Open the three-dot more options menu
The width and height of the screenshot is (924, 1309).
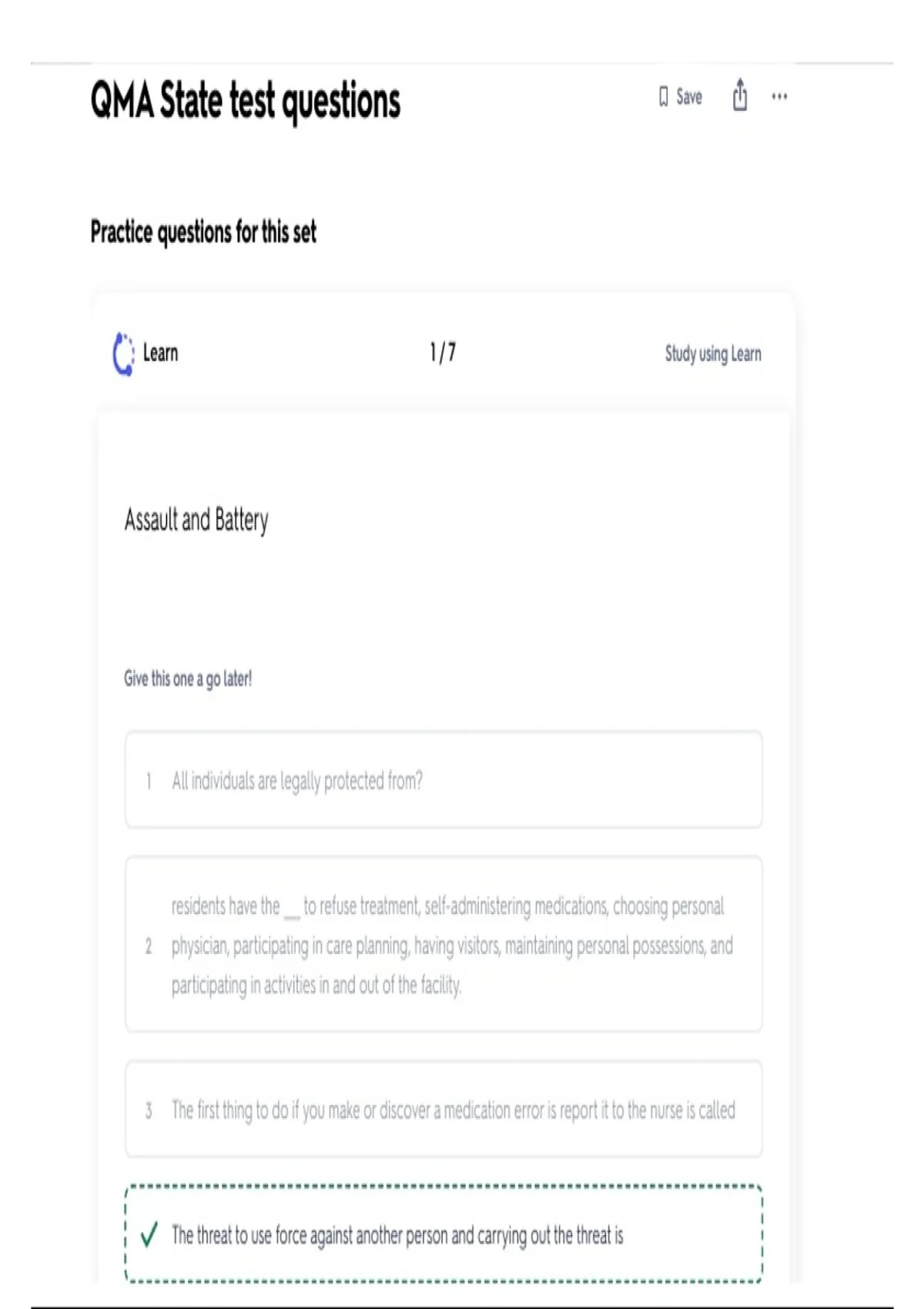[779, 96]
